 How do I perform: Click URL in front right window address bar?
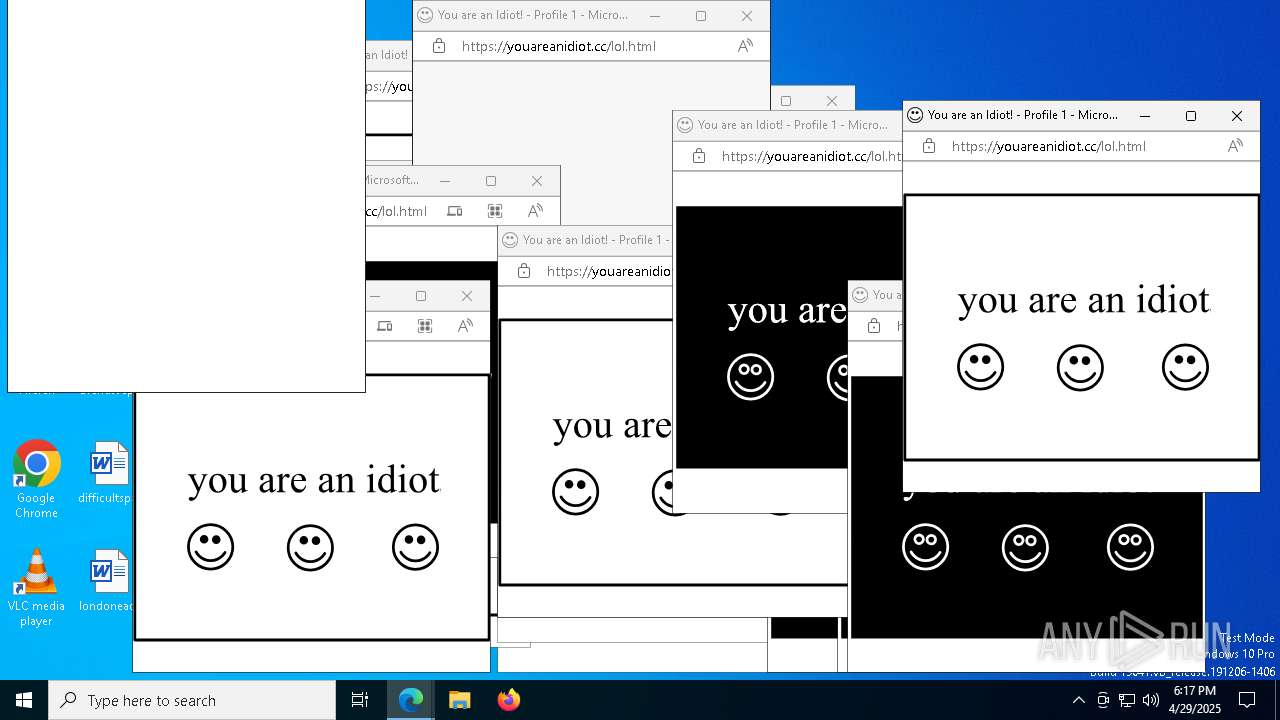(1049, 146)
